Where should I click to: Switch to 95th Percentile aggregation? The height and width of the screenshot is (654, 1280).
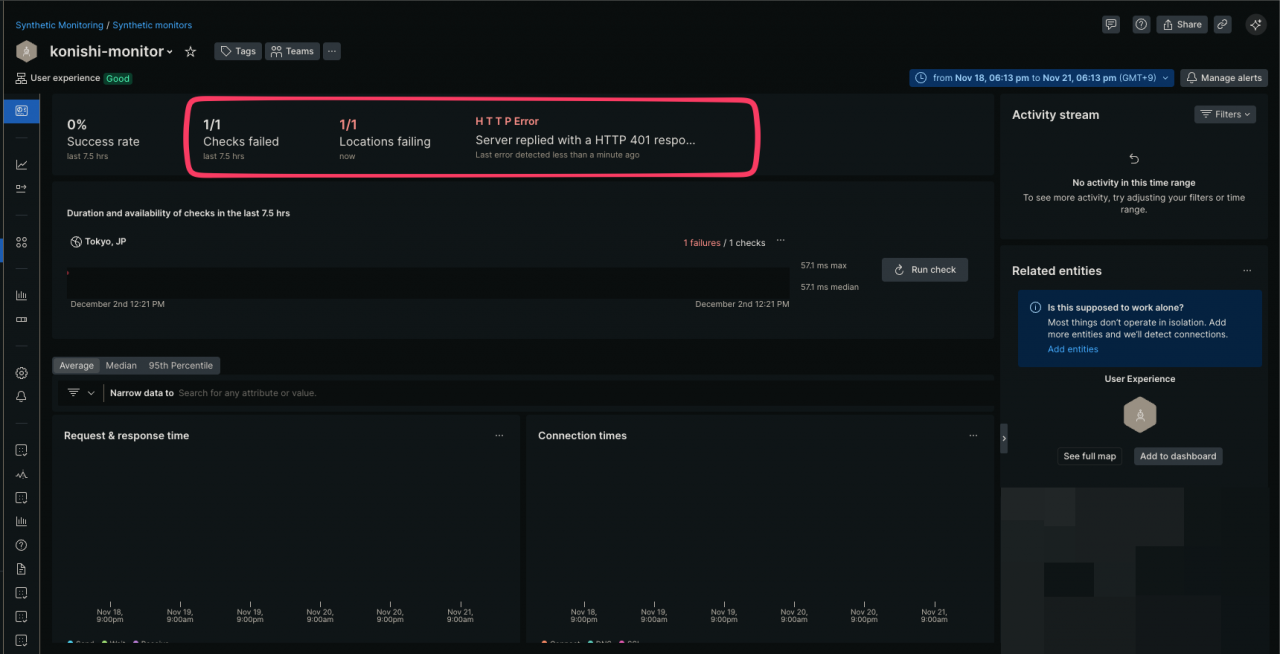[x=180, y=366]
